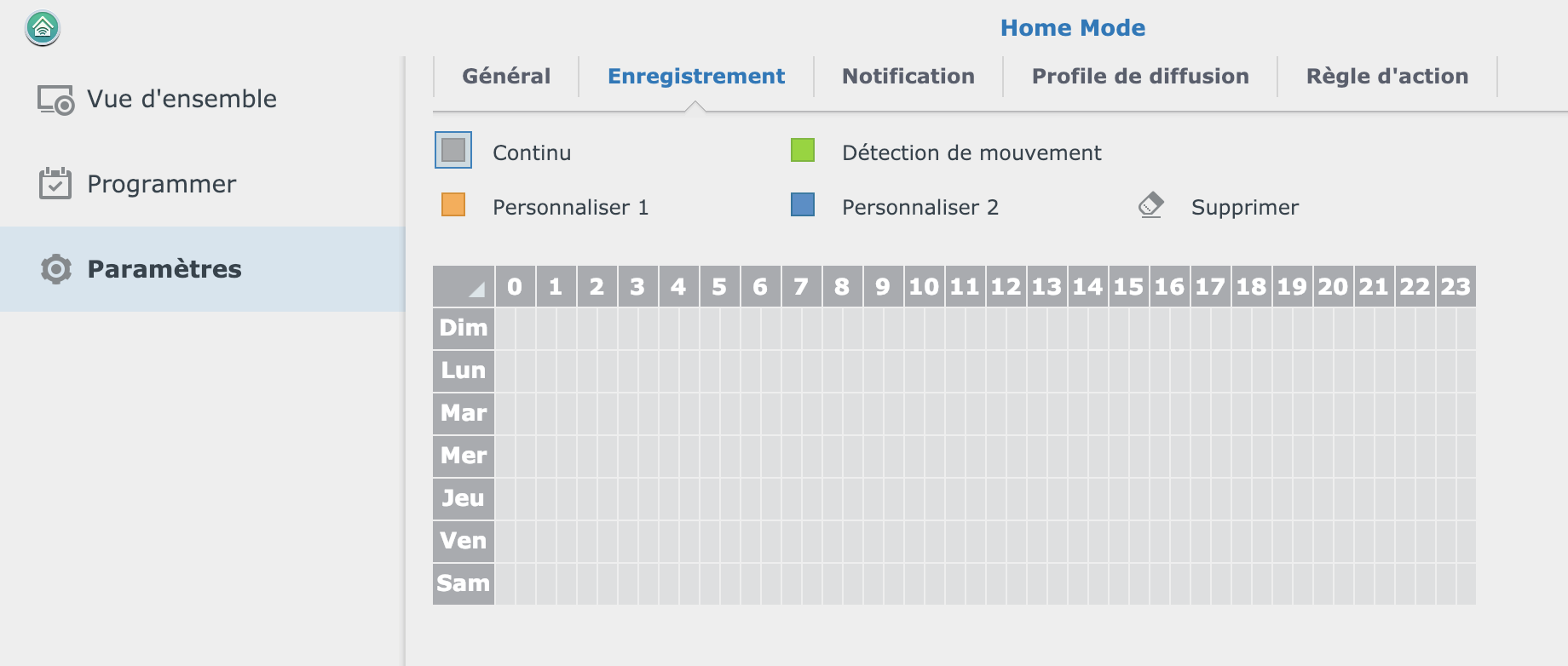This screenshot has width=1568, height=666.
Task: Open Vue d'ensemble overview icon
Action: pyautogui.click(x=55, y=100)
